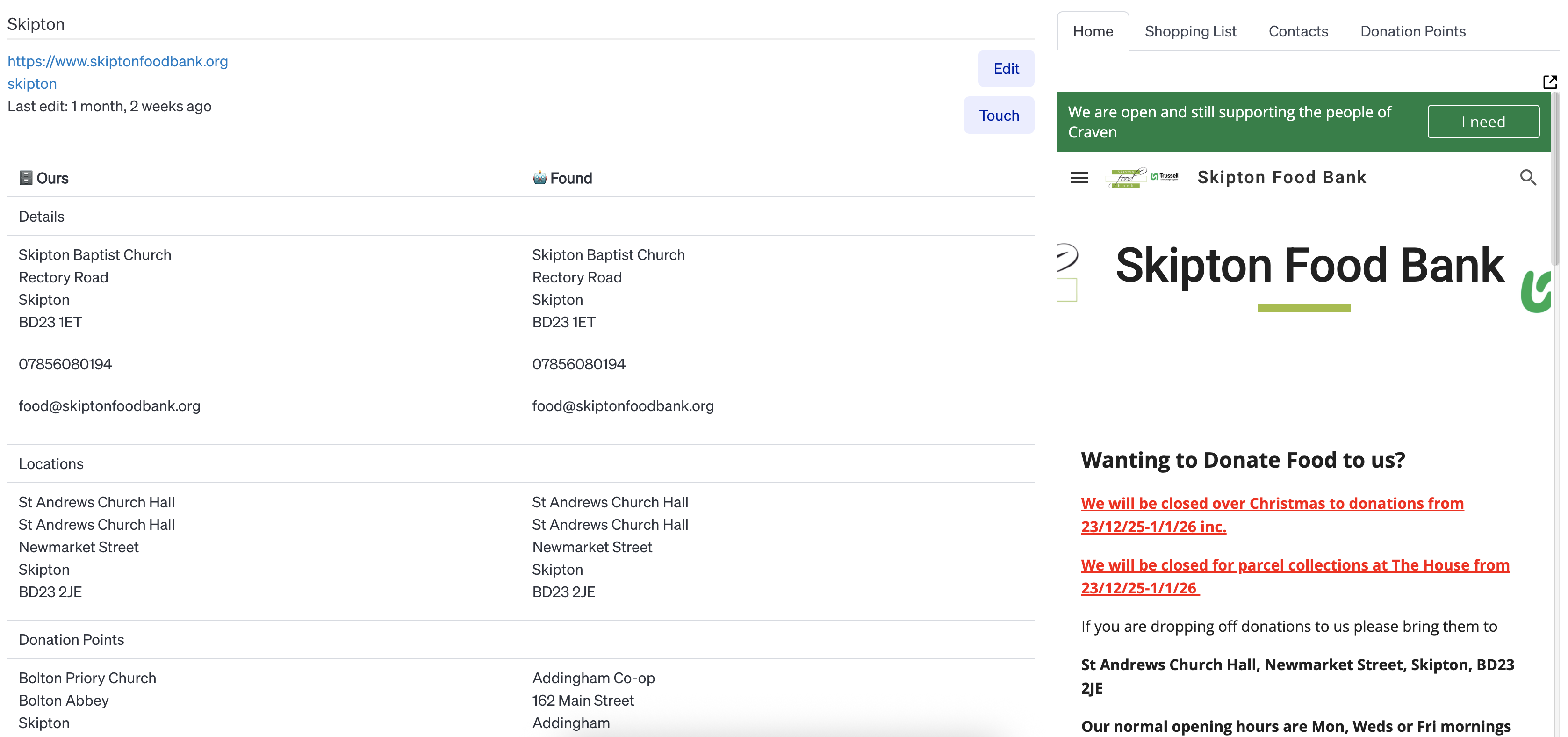Select the Donation Points tab
The image size is (1568, 737).
1413,31
